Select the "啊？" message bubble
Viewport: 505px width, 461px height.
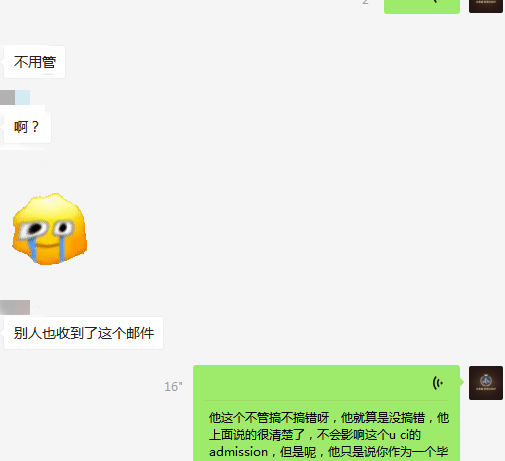pos(27,127)
